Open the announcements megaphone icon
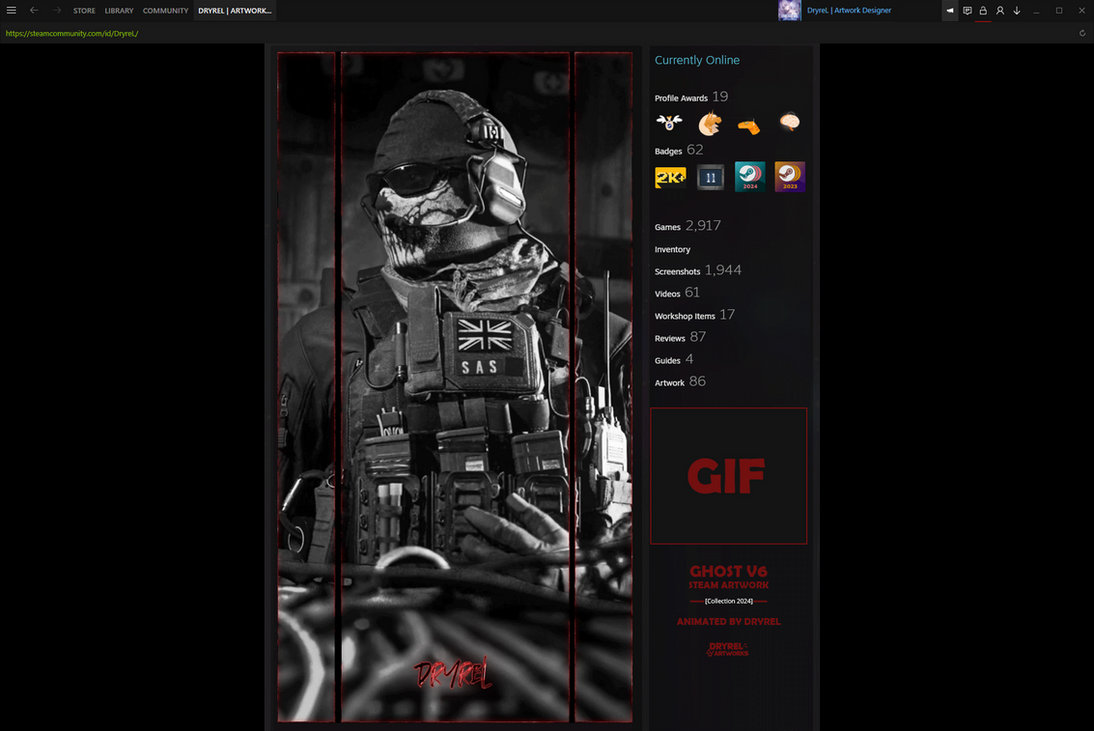The height and width of the screenshot is (731, 1094). [x=950, y=10]
